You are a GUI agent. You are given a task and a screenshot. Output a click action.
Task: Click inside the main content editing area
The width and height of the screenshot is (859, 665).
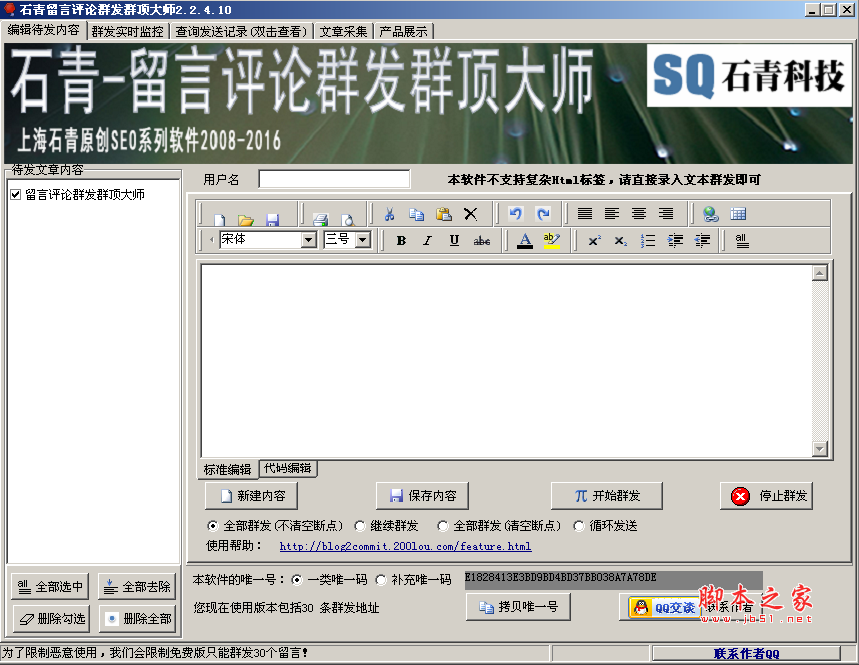[506, 360]
